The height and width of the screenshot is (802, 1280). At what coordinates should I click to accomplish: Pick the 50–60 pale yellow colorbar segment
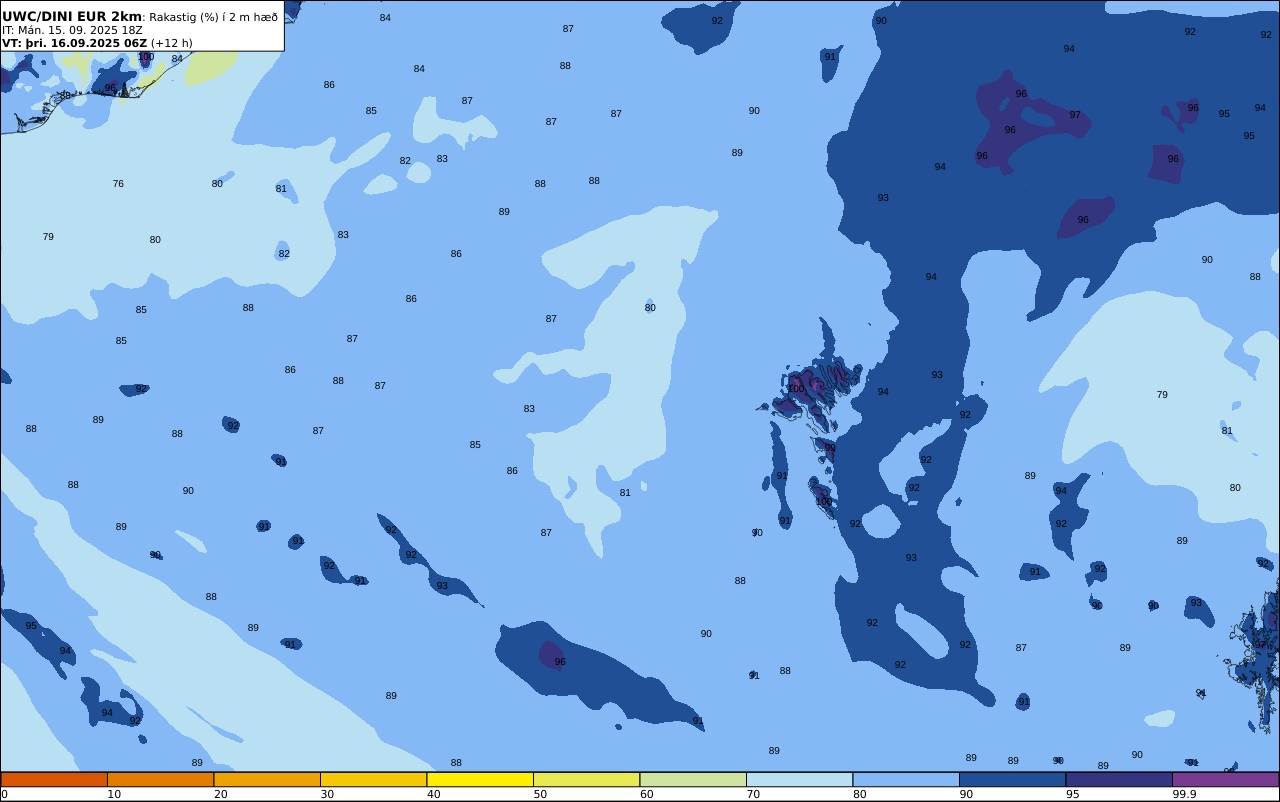586,779
